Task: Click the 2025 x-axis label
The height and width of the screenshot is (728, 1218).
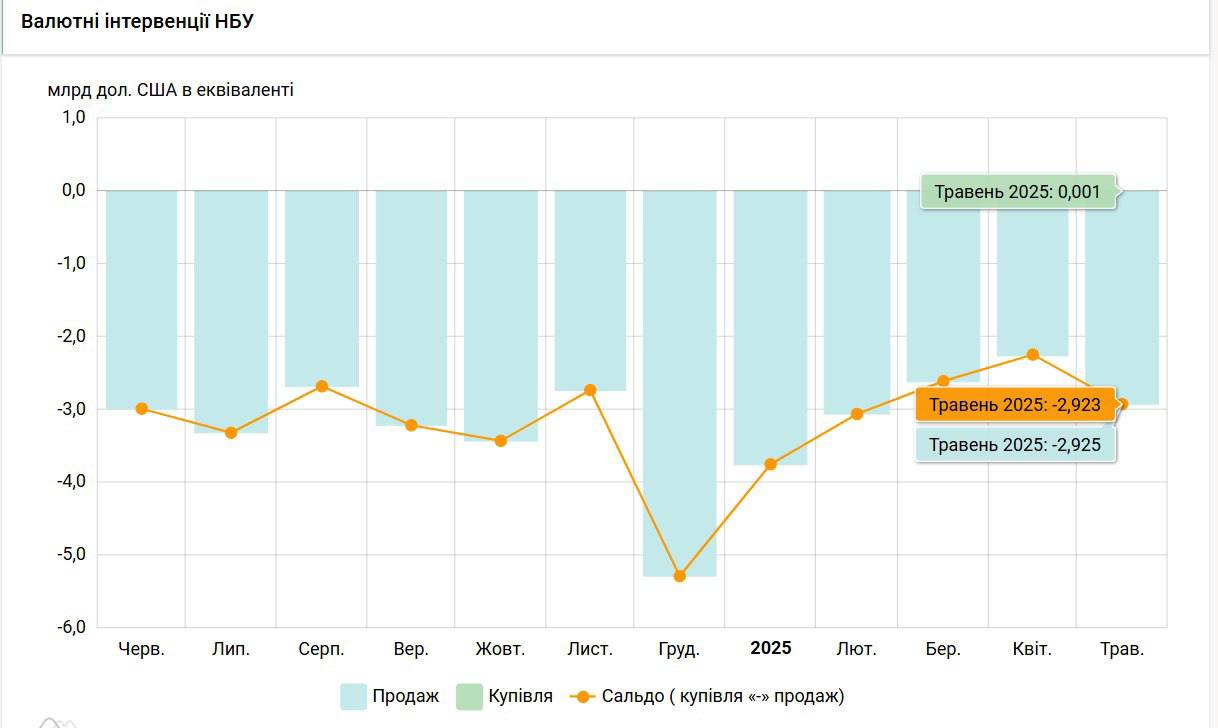Action: (771, 648)
